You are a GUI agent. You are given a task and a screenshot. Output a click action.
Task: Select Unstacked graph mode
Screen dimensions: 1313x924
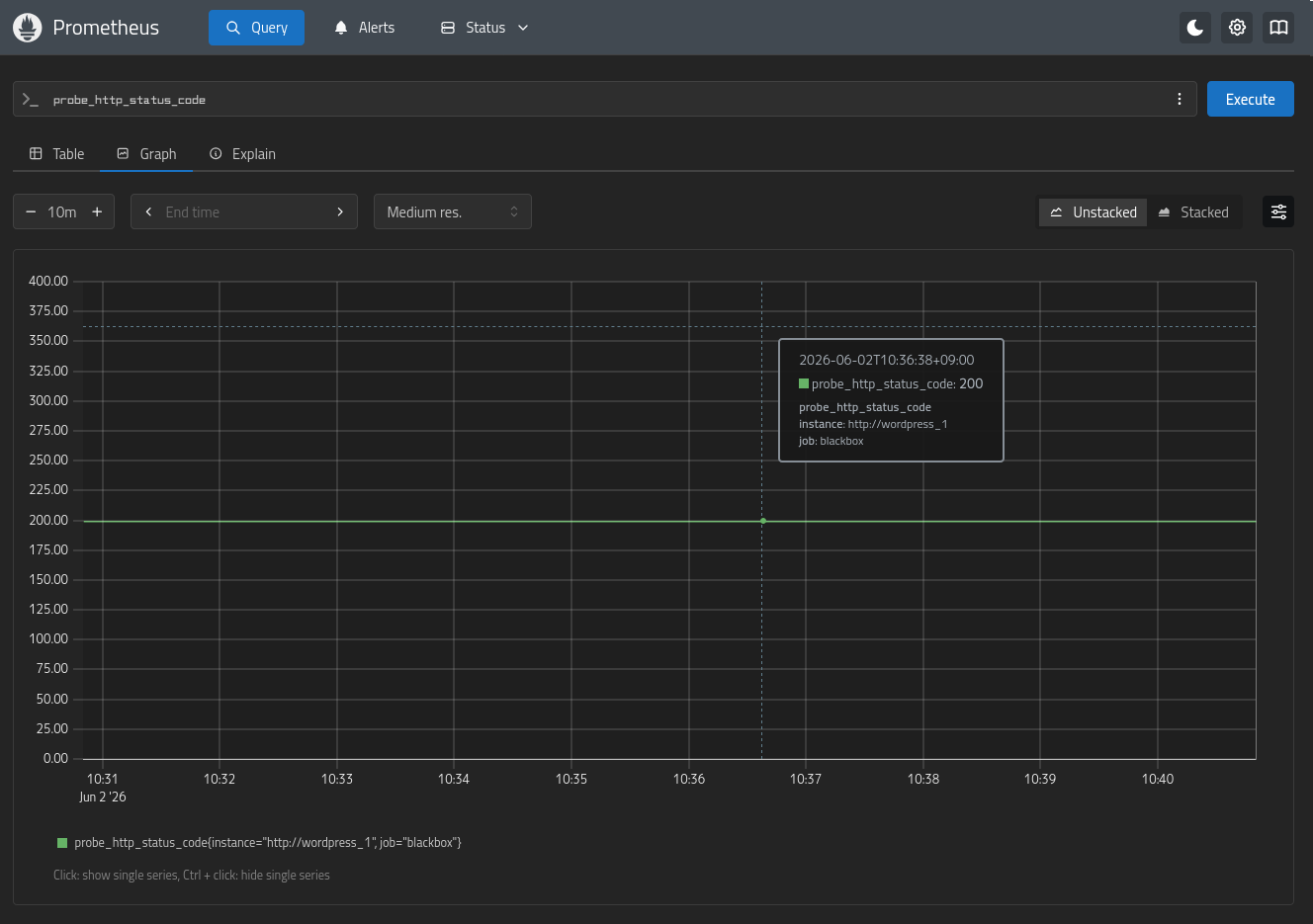coord(1093,211)
